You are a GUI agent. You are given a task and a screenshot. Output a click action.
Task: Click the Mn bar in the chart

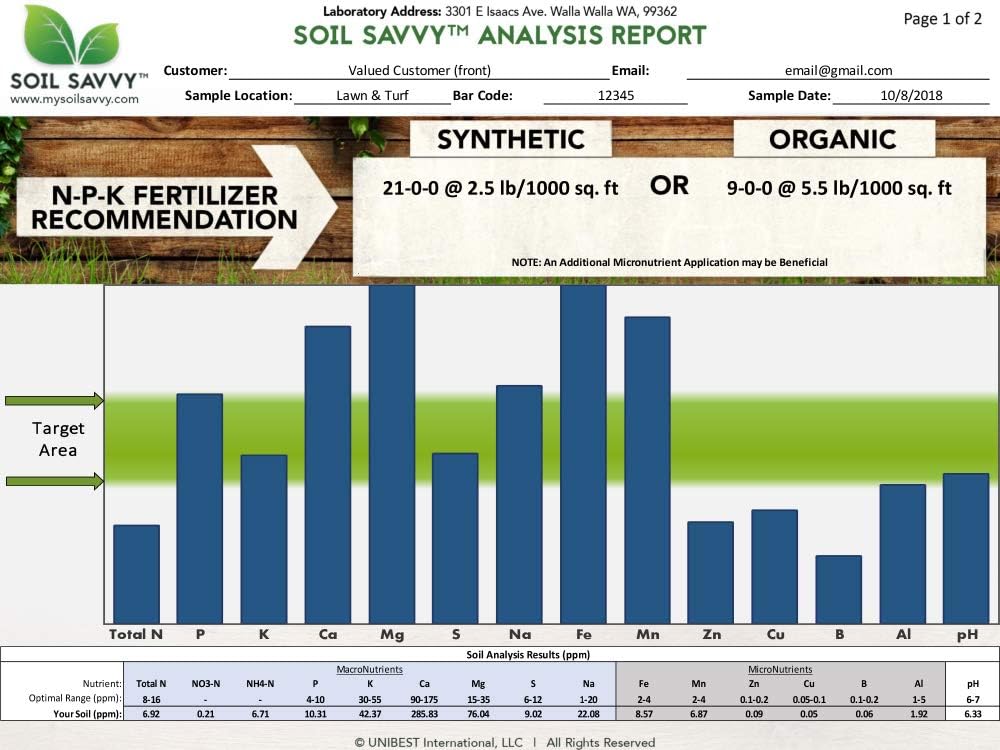647,470
